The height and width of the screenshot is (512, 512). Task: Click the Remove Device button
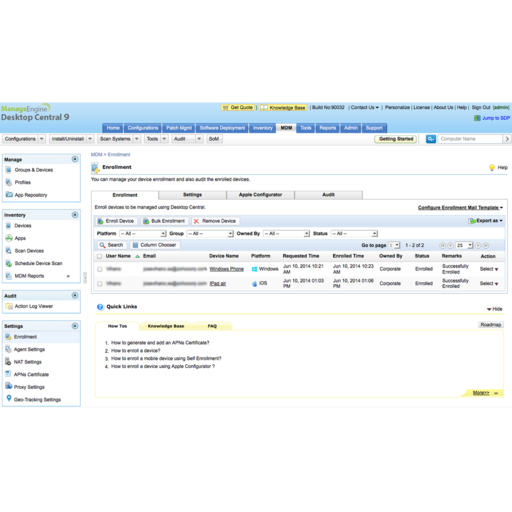coord(215,221)
